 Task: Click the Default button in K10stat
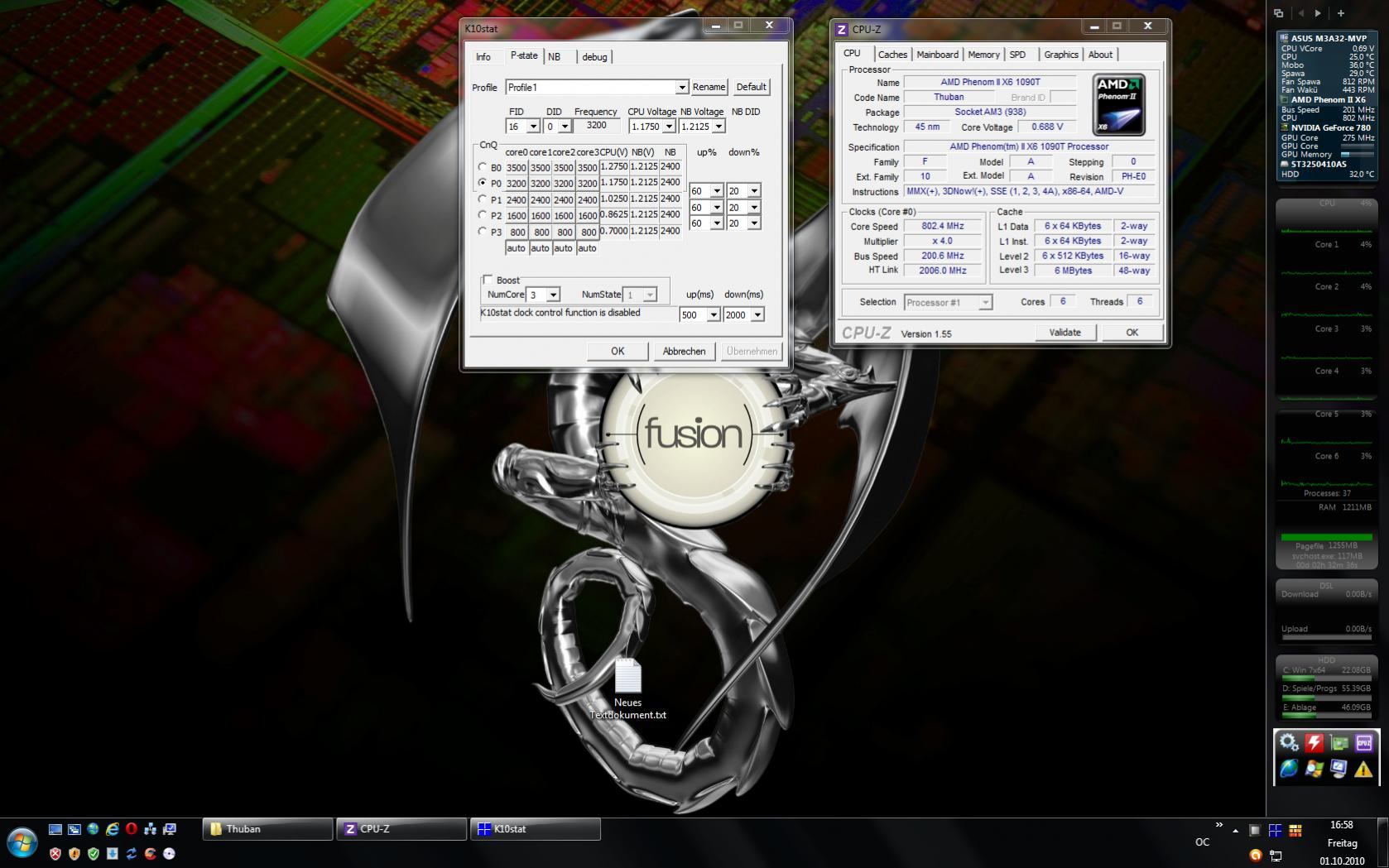[x=751, y=87]
